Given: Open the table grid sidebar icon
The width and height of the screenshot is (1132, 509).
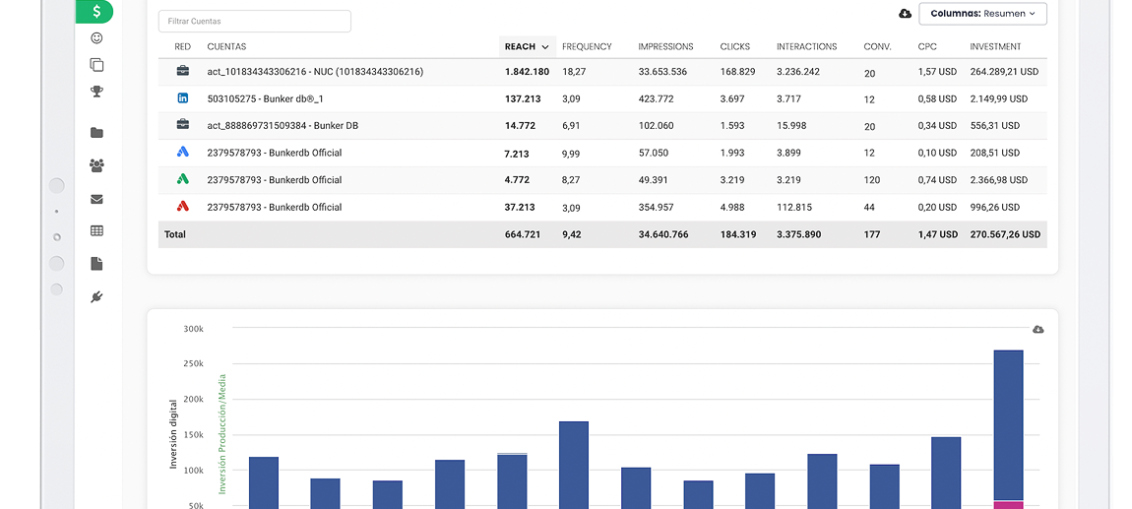Looking at the screenshot, I should click(96, 231).
